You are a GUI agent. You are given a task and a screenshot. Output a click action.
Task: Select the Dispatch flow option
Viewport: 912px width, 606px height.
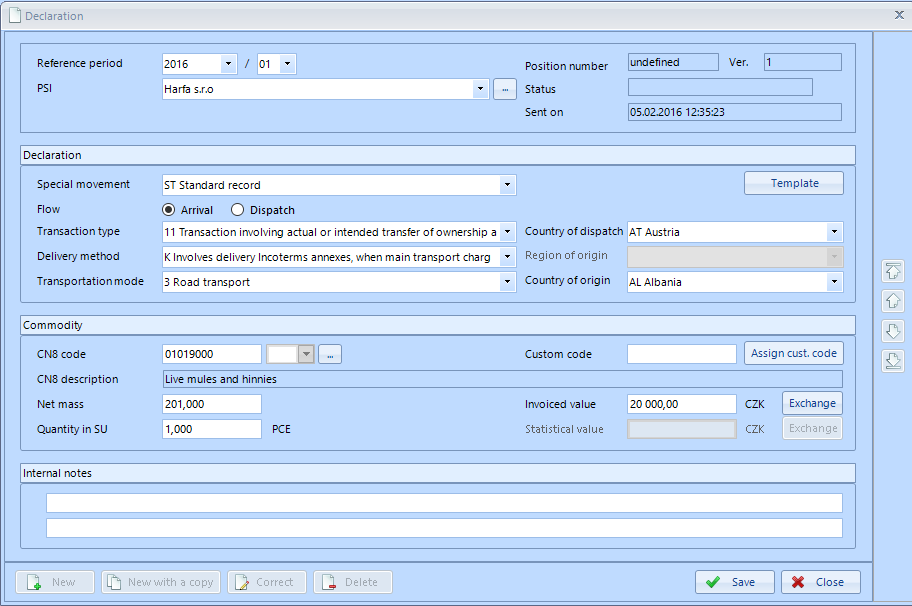(x=238, y=210)
